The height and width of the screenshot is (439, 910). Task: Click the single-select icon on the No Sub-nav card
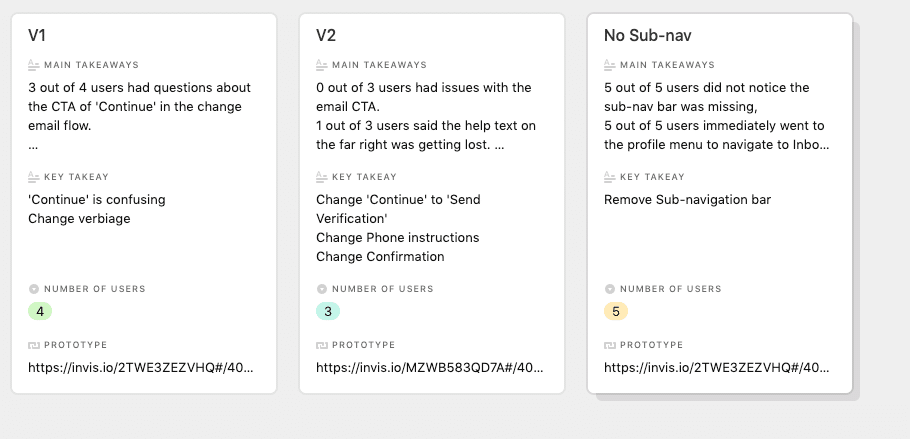(609, 289)
